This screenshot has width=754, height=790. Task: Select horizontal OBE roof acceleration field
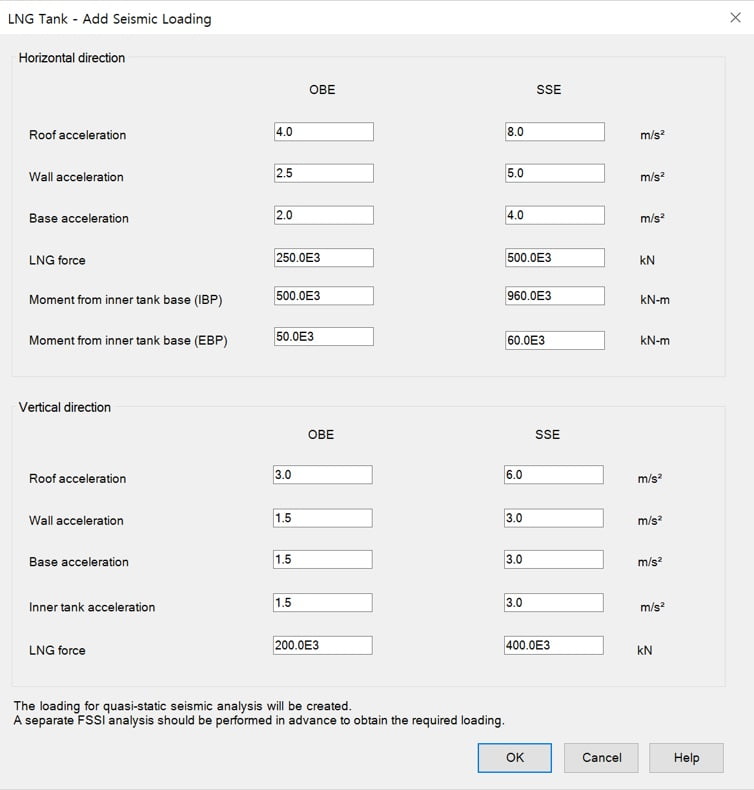tap(323, 132)
